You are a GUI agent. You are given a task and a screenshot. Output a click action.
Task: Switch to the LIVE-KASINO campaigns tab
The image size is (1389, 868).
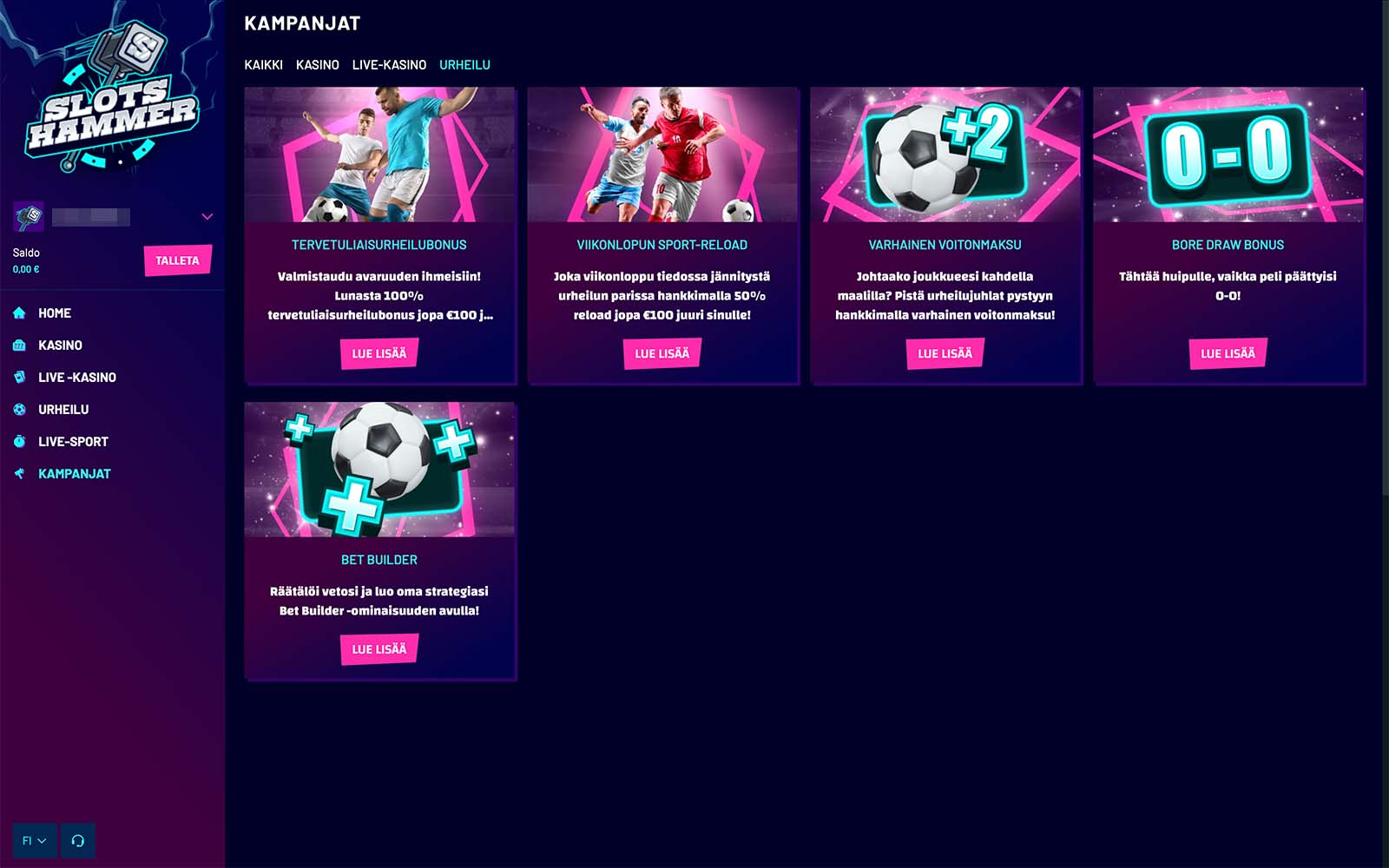point(389,65)
